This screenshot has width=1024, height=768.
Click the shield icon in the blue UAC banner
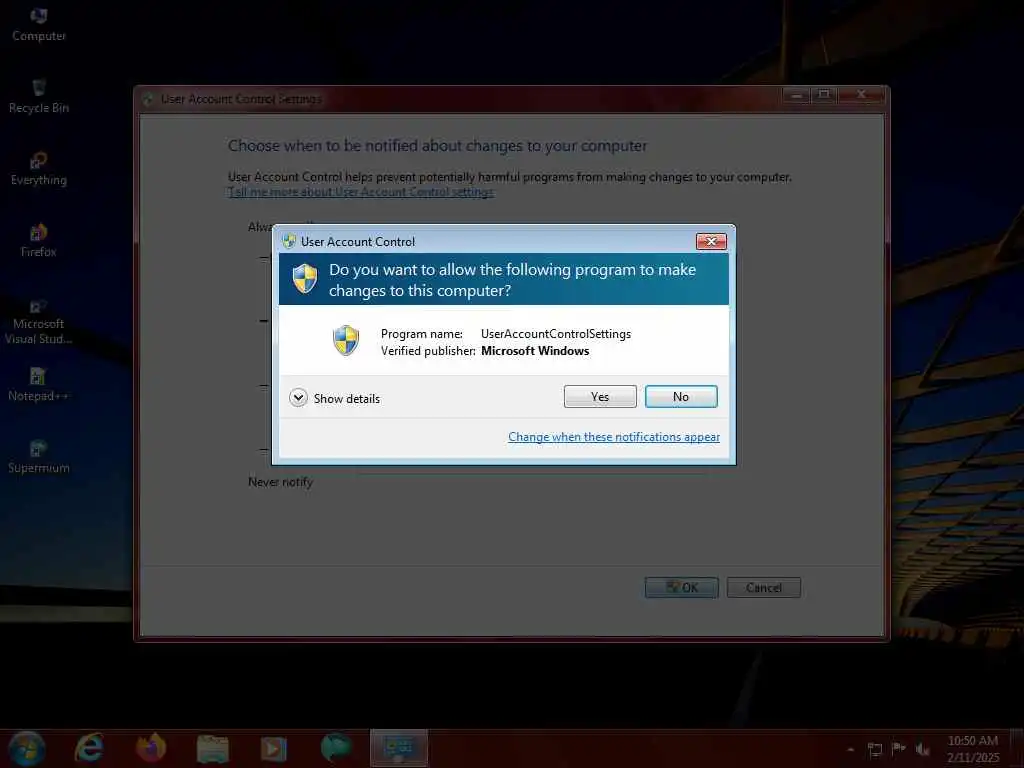(x=305, y=279)
